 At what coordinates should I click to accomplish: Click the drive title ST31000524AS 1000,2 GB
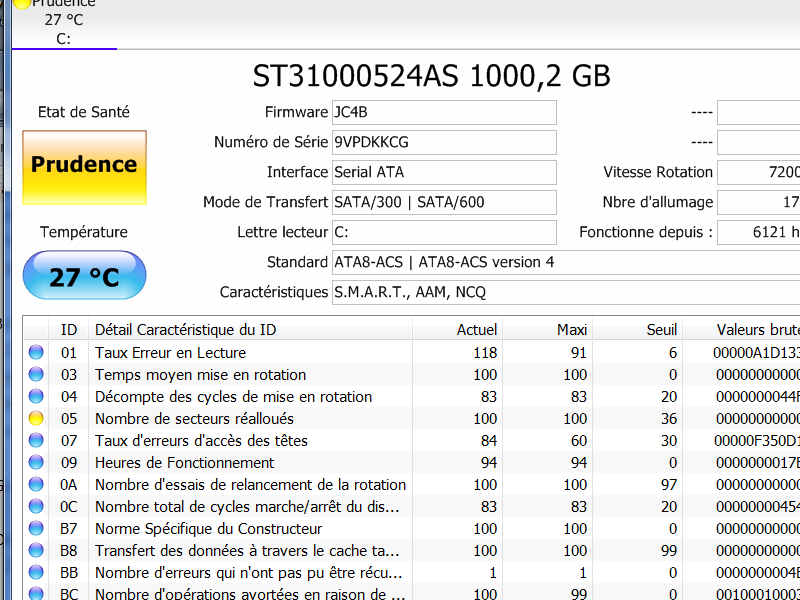tap(432, 76)
